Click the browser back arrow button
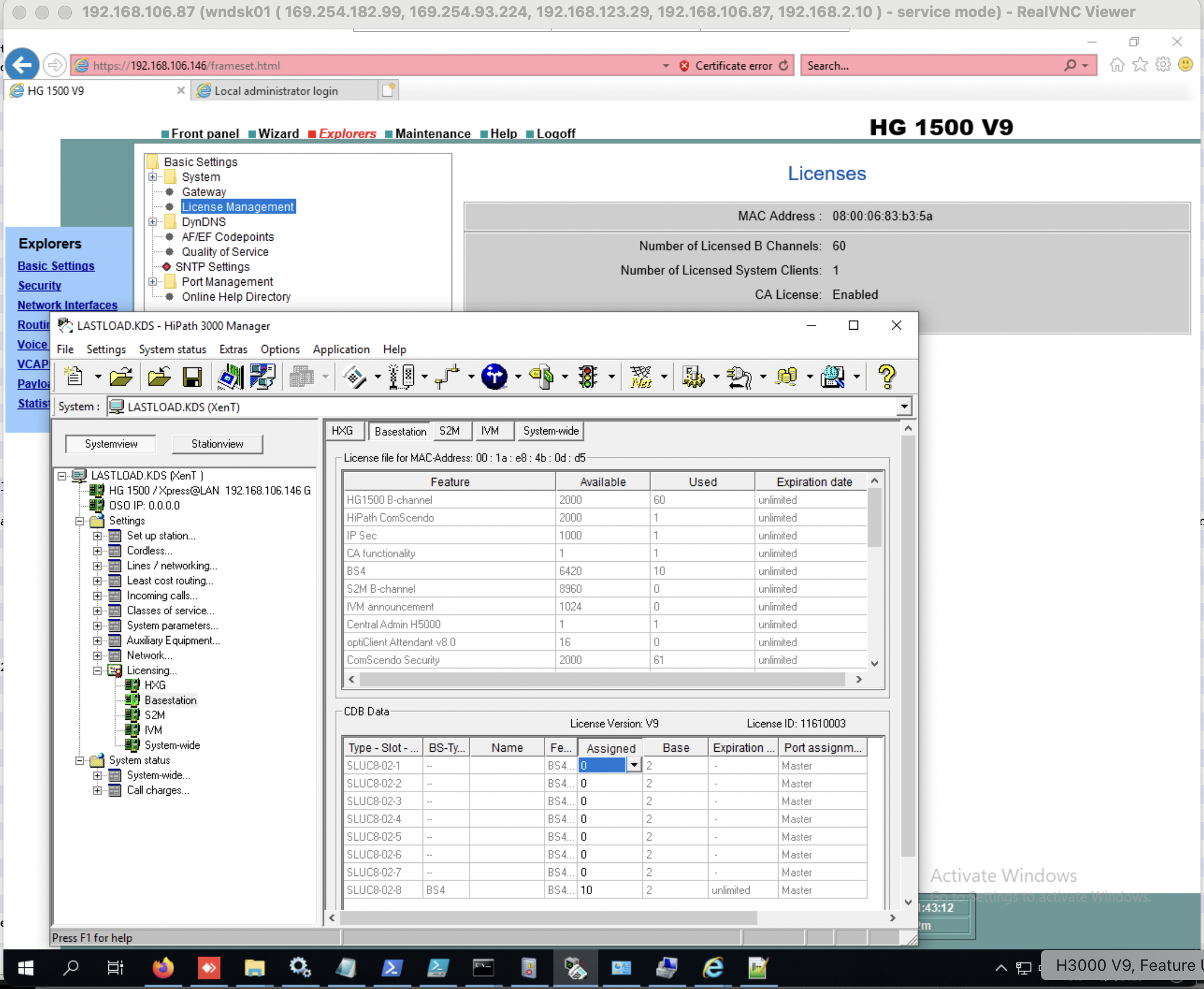 (x=22, y=65)
